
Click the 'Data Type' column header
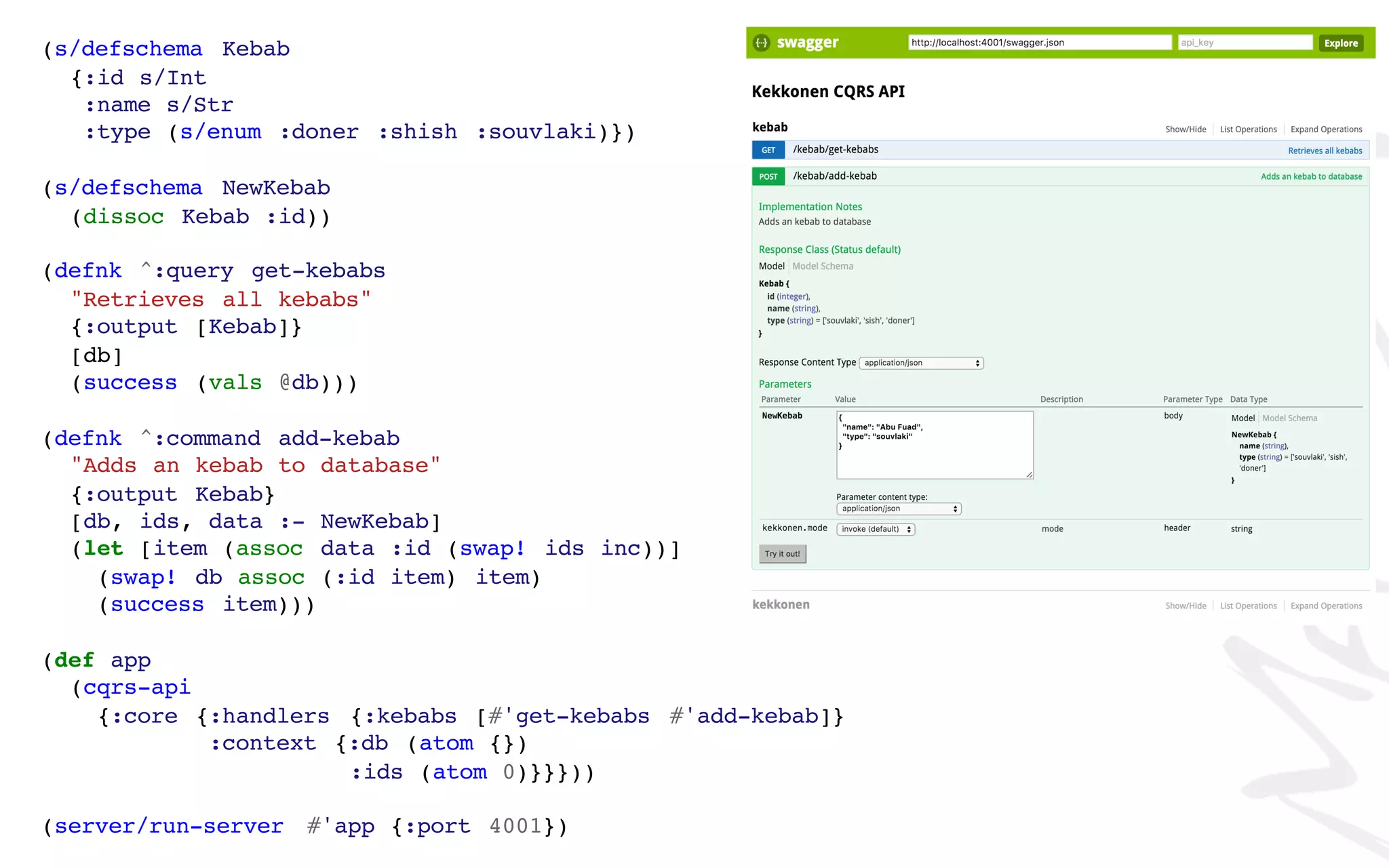click(x=1249, y=399)
